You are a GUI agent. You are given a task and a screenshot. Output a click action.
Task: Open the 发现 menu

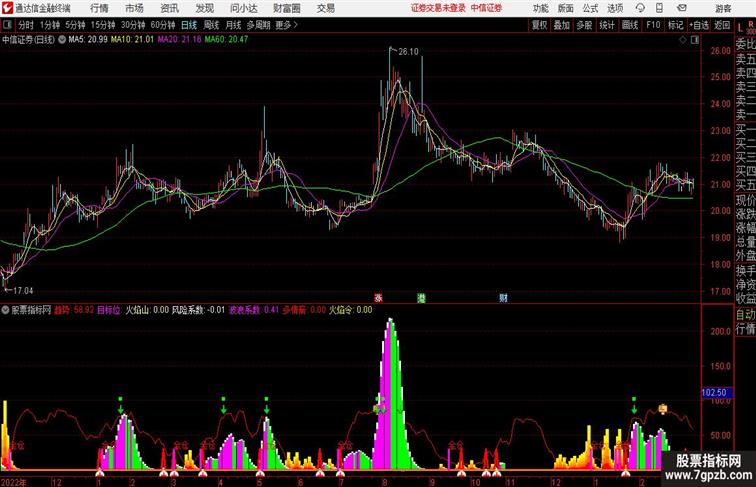[x=205, y=8]
